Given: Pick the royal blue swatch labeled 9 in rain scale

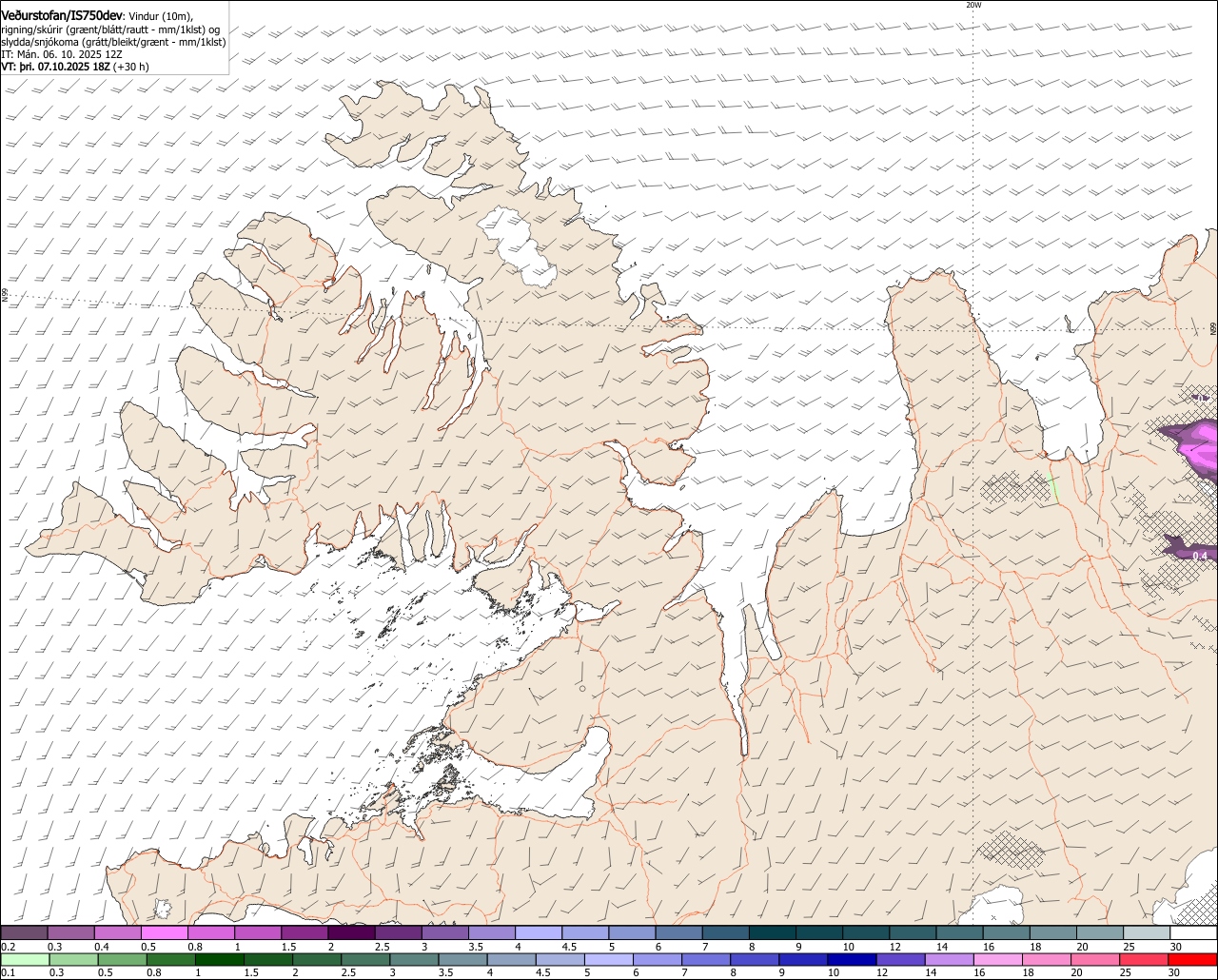Looking at the screenshot, I should click(804, 959).
